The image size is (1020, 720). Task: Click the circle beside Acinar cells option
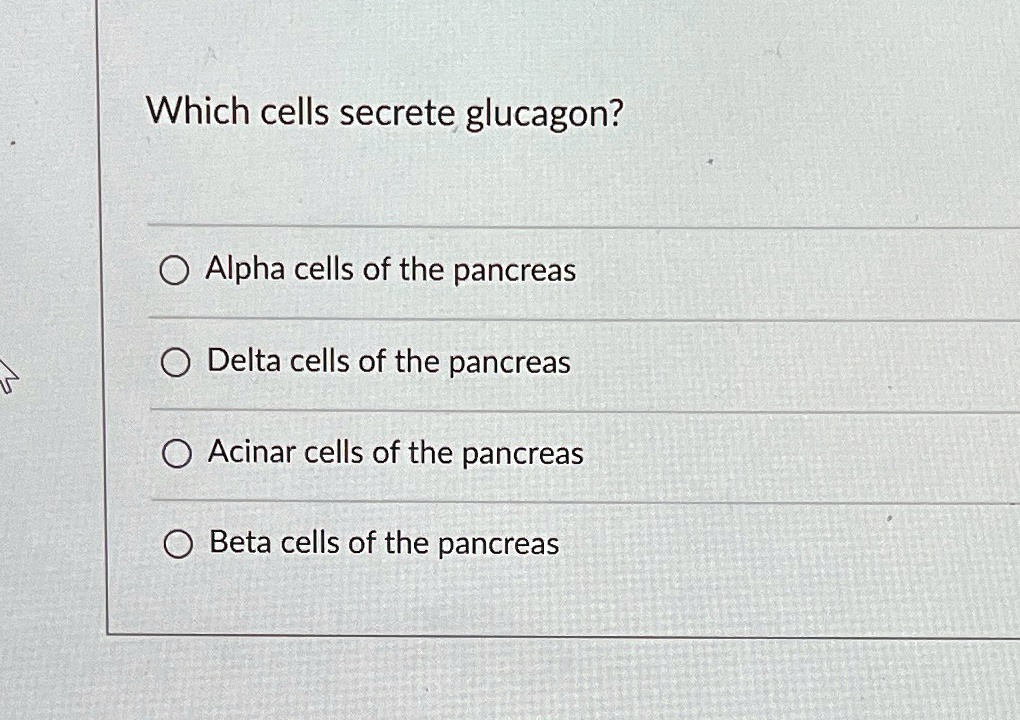(x=177, y=452)
